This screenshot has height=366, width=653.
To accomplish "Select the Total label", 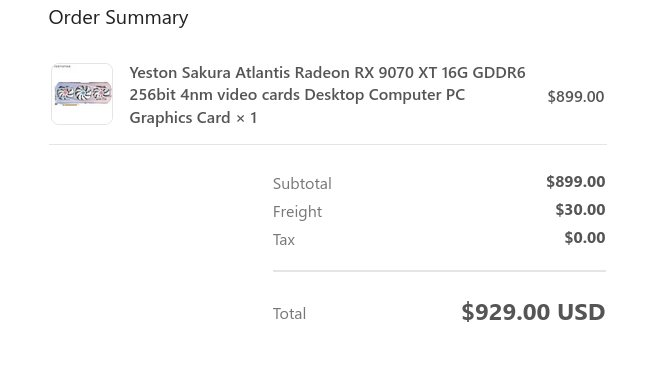I will click(289, 314).
